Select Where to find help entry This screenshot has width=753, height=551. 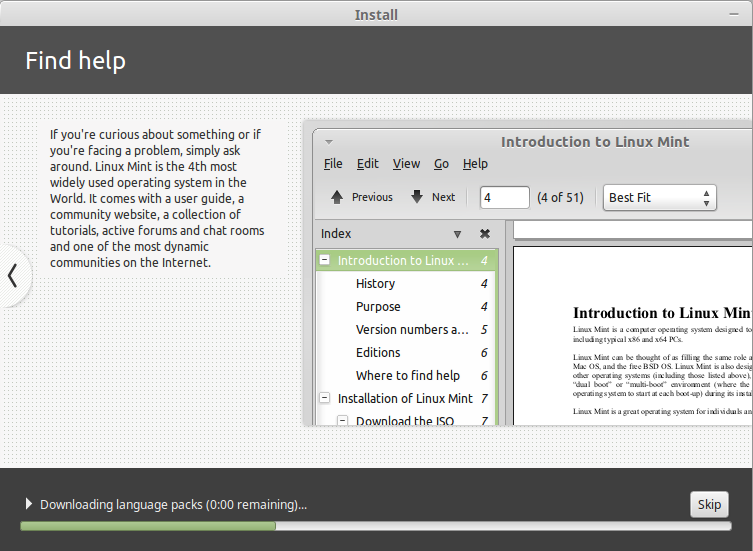pos(408,376)
